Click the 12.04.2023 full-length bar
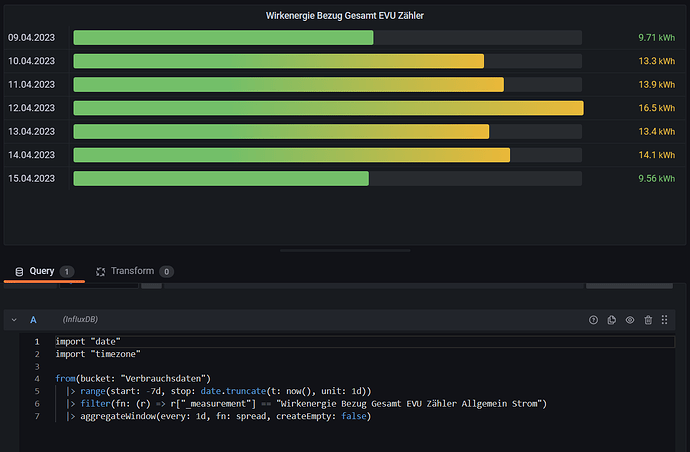The width and height of the screenshot is (690, 452). click(x=327, y=107)
